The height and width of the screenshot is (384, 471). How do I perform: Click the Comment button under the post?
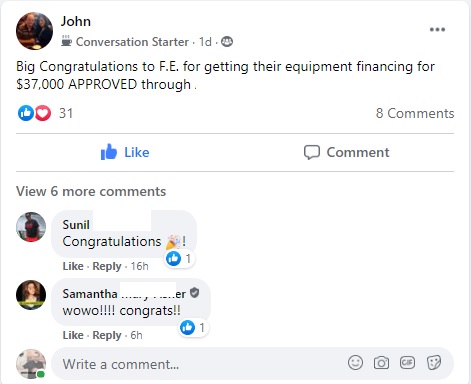[346, 152]
